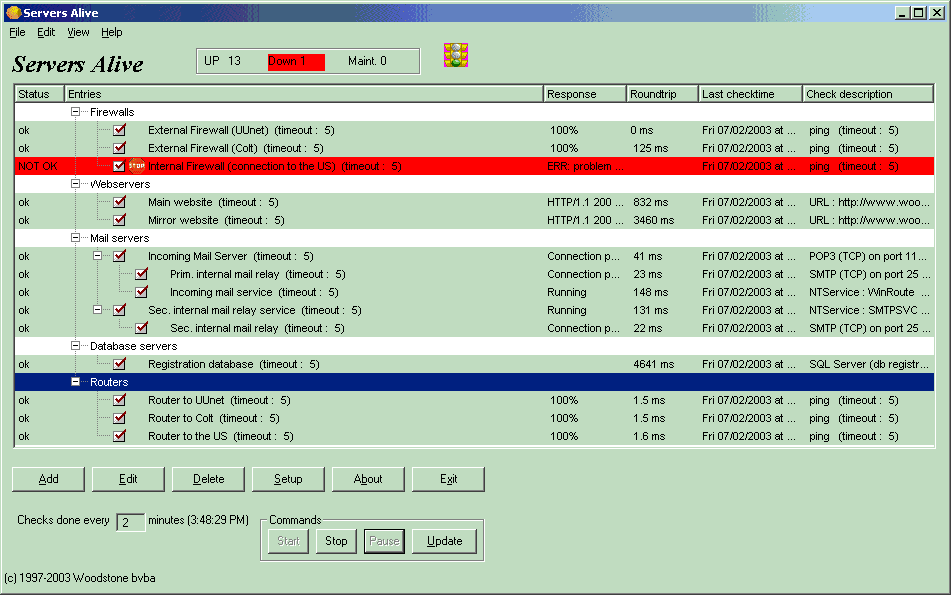The width and height of the screenshot is (951, 595).
Task: Click the Servers Alive title bar icon
Action: click(x=13, y=12)
